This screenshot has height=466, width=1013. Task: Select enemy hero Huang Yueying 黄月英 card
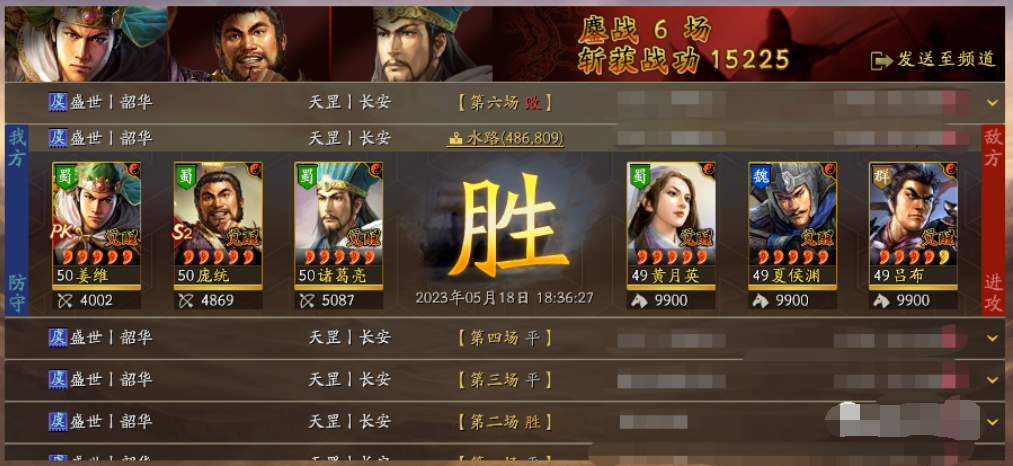click(671, 224)
